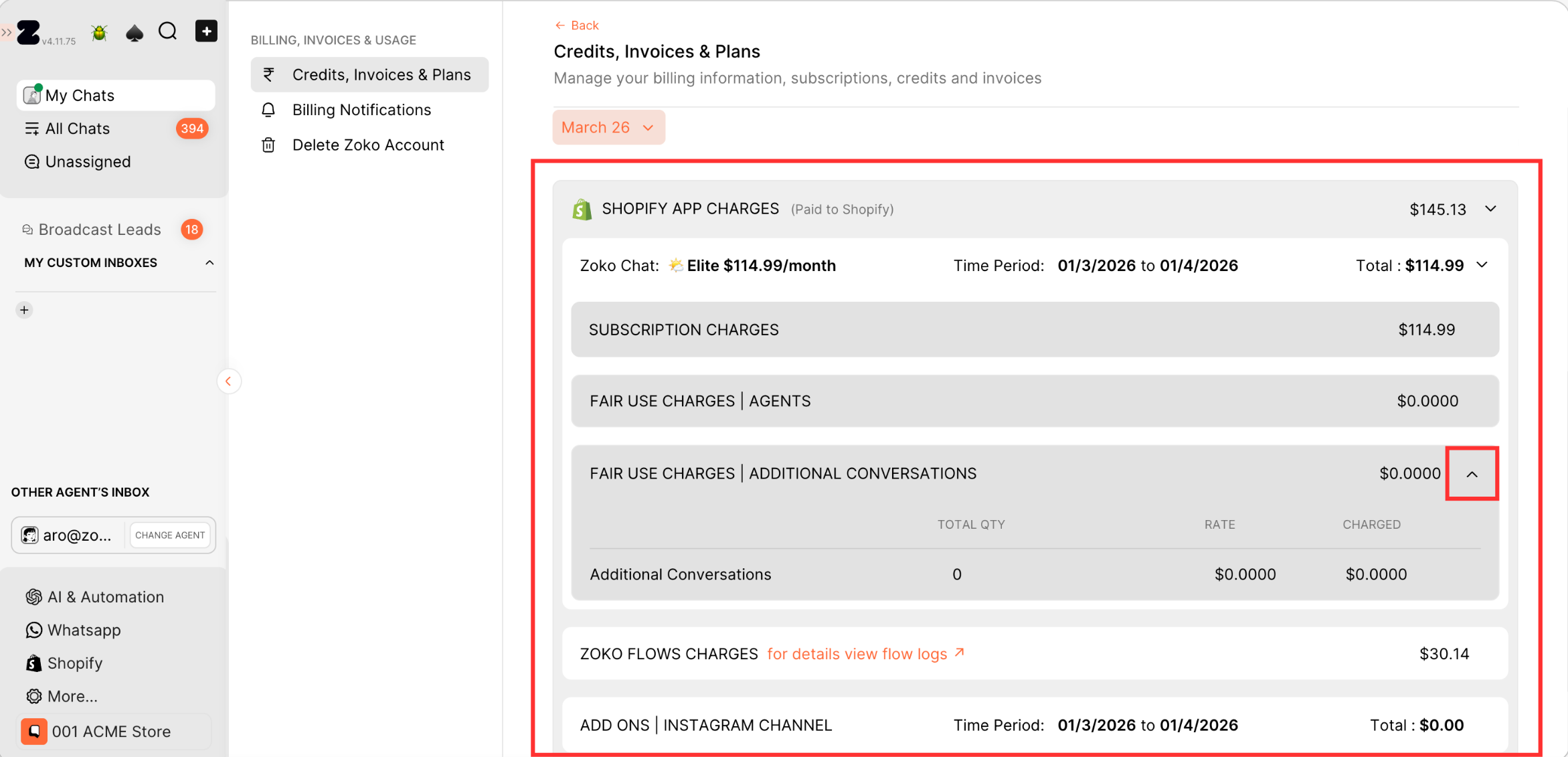Click the plus new chat icon
This screenshot has width=1568, height=757.
(206, 31)
